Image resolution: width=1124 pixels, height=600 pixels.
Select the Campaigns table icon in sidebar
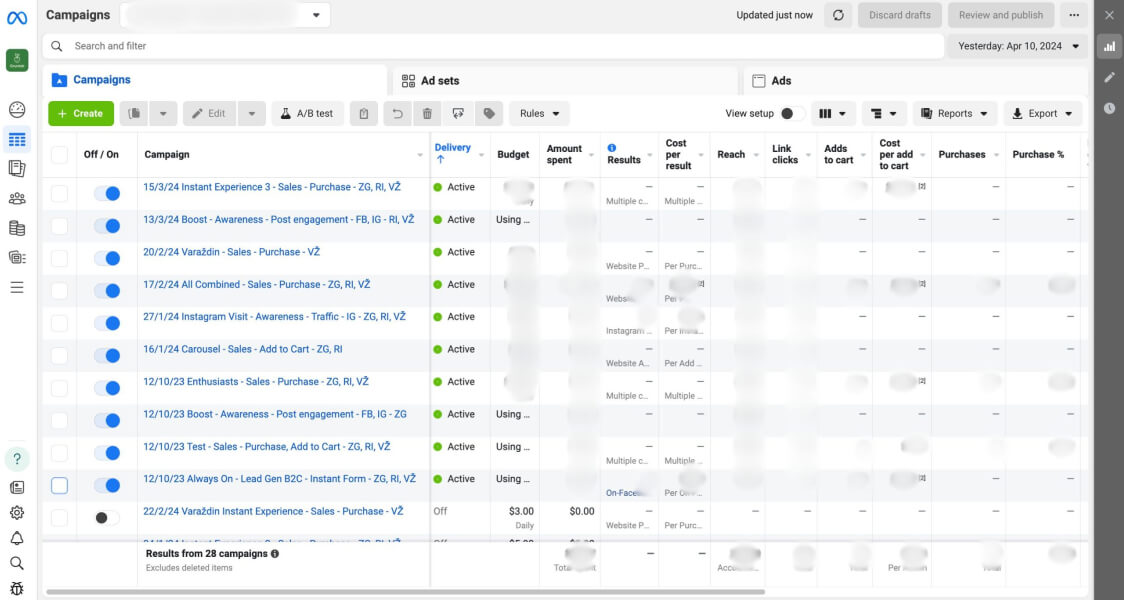point(17,139)
